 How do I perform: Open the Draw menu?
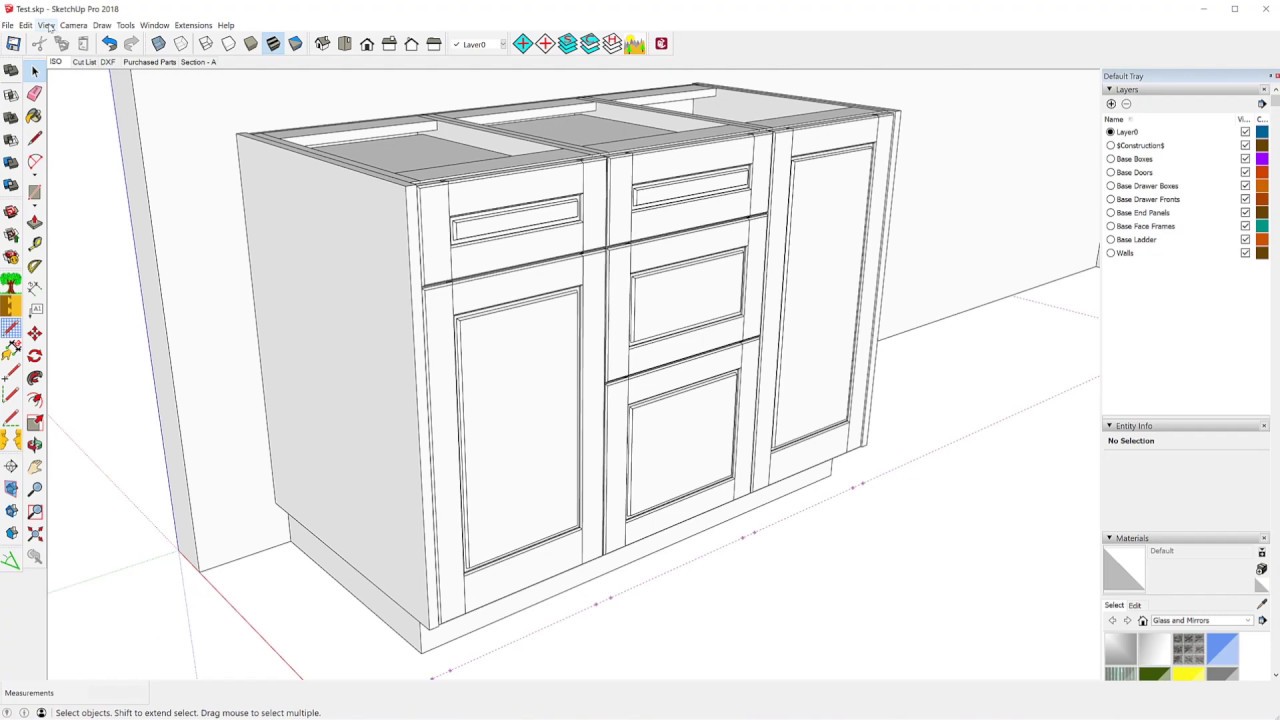(x=102, y=25)
